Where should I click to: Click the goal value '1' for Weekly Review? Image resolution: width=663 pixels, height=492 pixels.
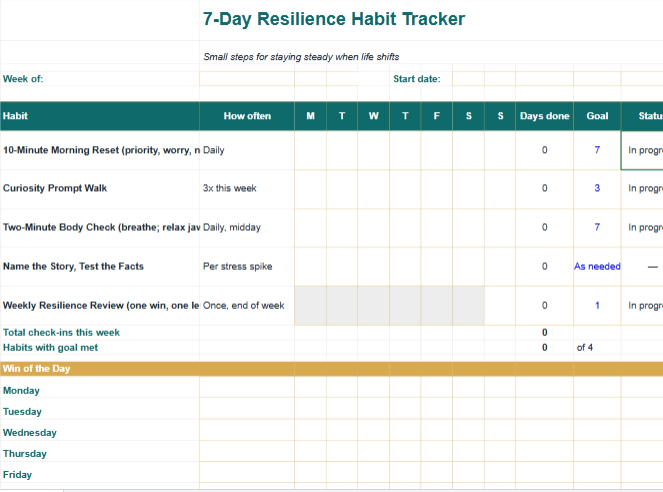pos(597,306)
